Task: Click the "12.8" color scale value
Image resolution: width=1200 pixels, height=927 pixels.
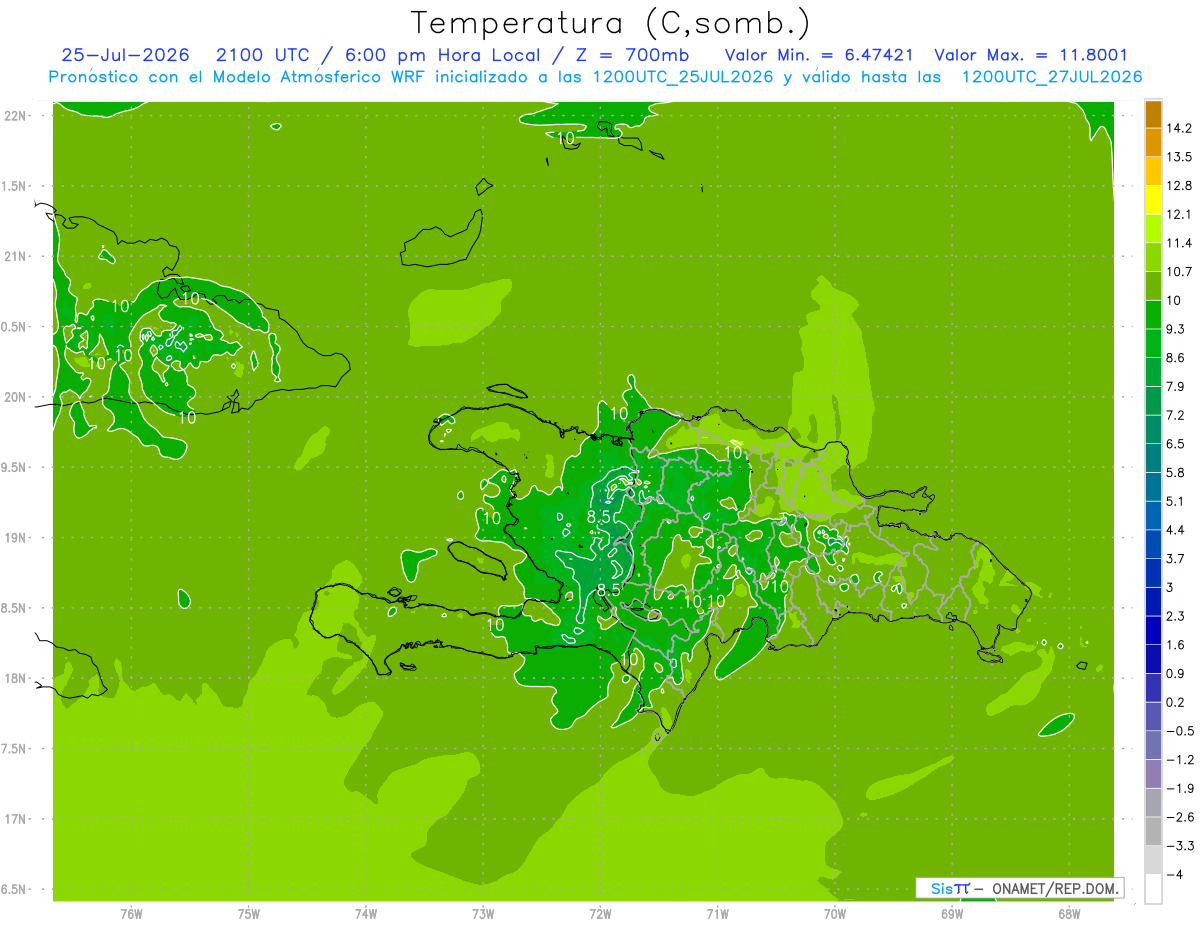Action: pyautogui.click(x=1180, y=186)
